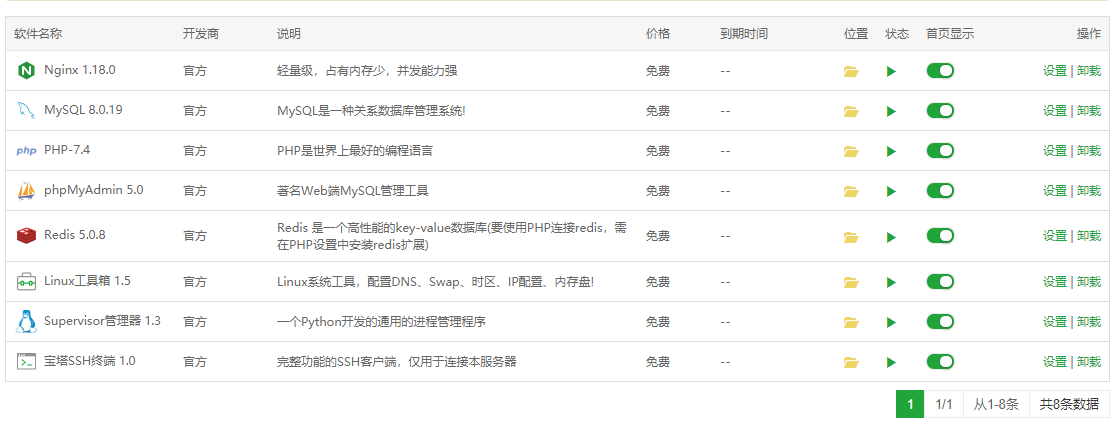
Task: Click the Redis 5.0.8 software name
Action: 75,235
